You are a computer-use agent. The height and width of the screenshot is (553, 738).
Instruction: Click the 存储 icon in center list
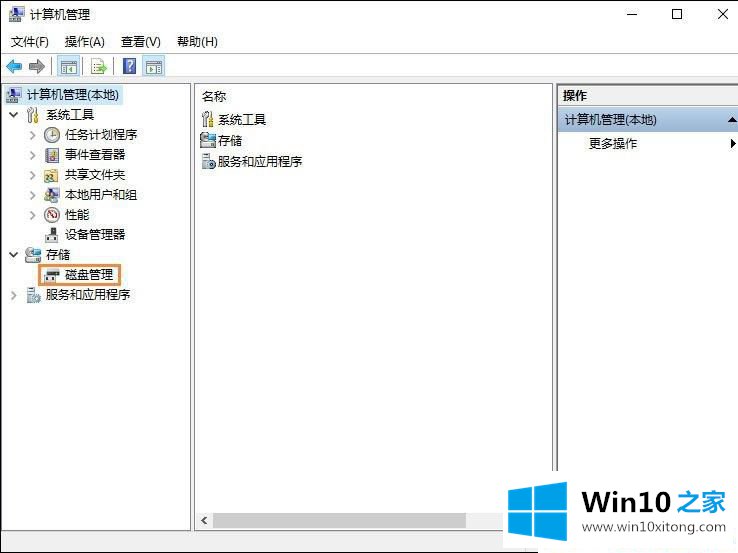pos(208,140)
